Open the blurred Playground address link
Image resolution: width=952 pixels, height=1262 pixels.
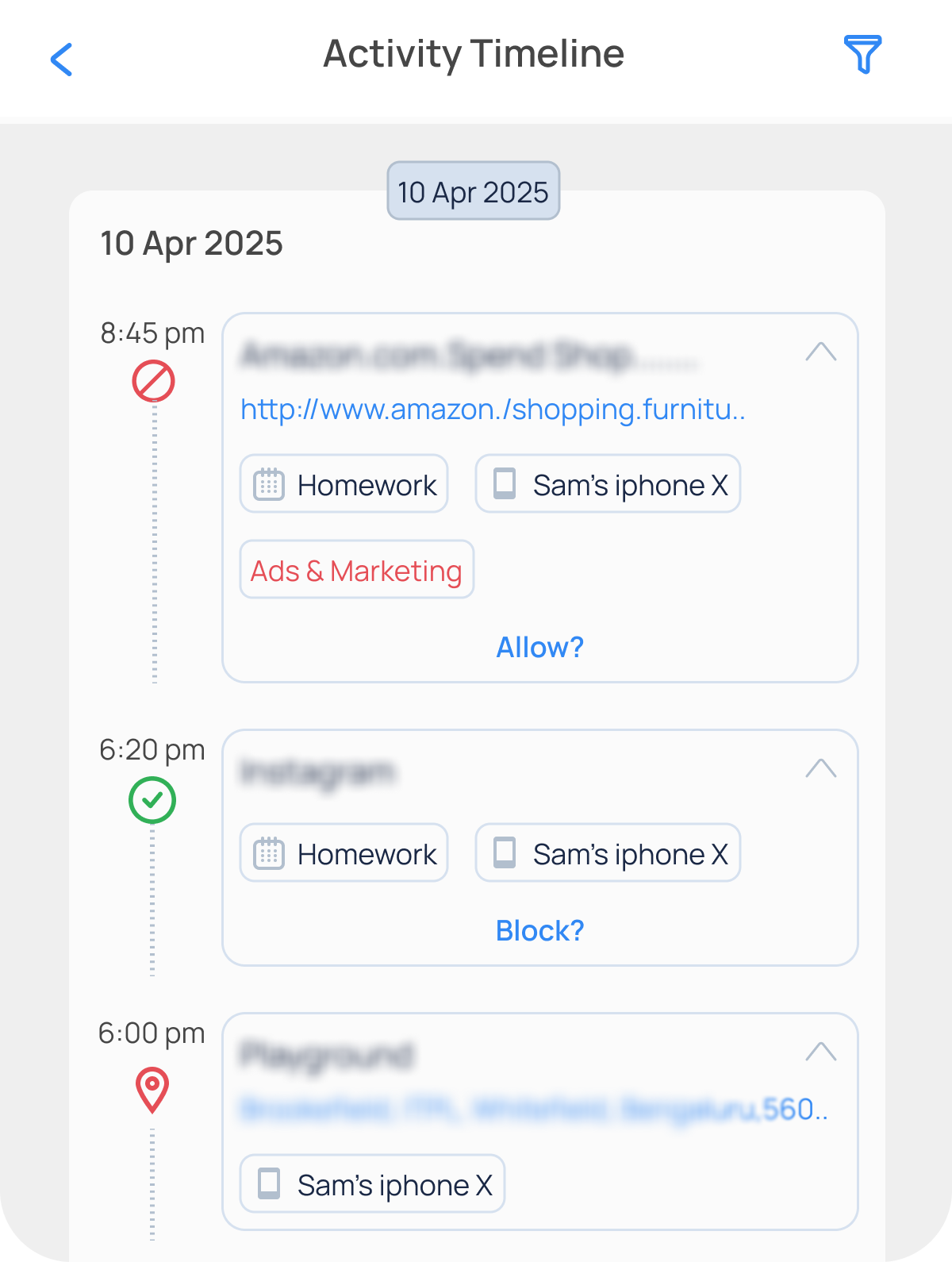(x=533, y=1109)
